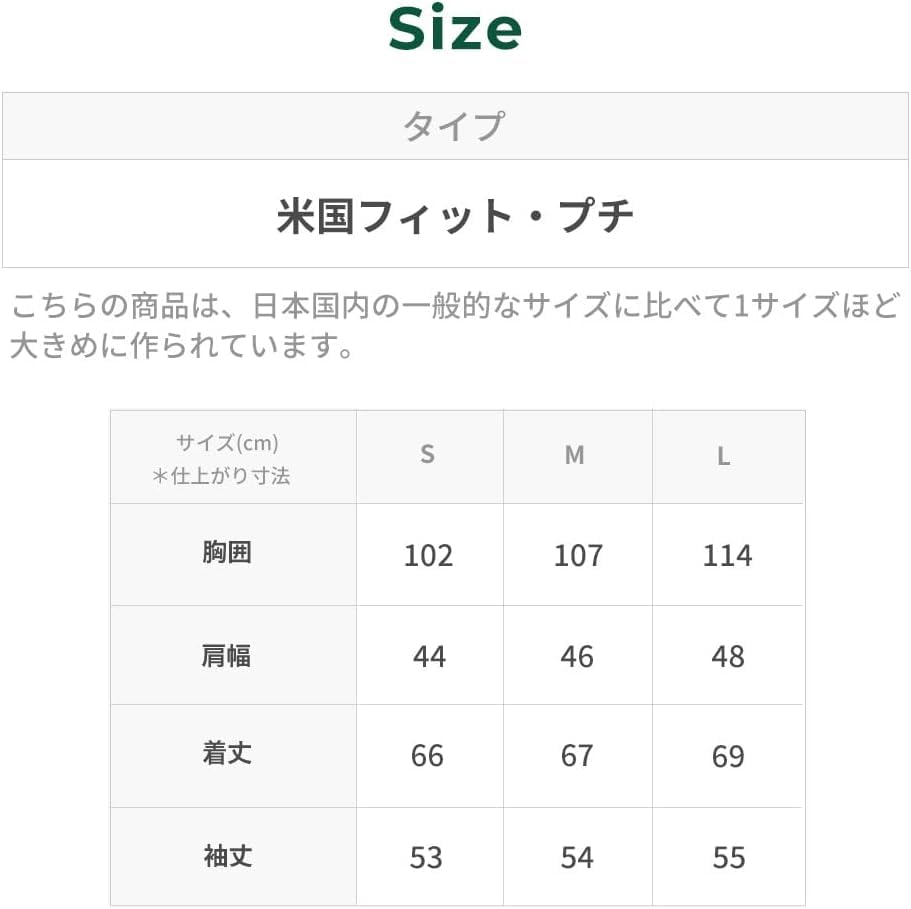This screenshot has width=911, height=909.
Task: Click length value 69 for size L
Action: [x=727, y=756]
